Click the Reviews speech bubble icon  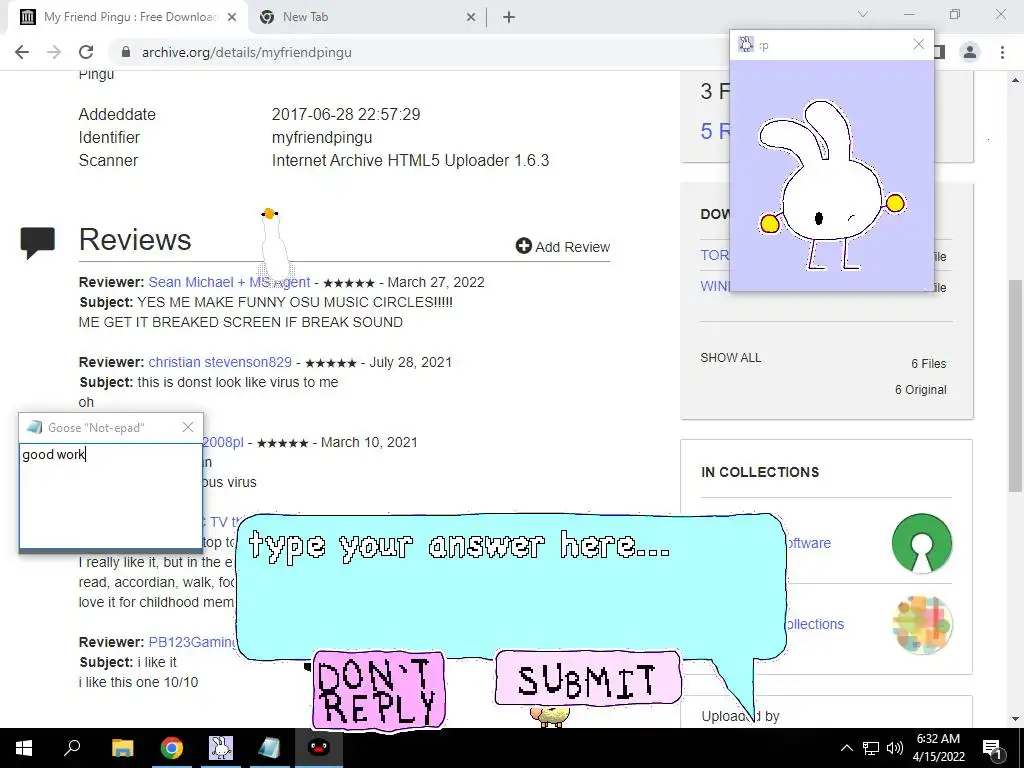[x=38, y=242]
